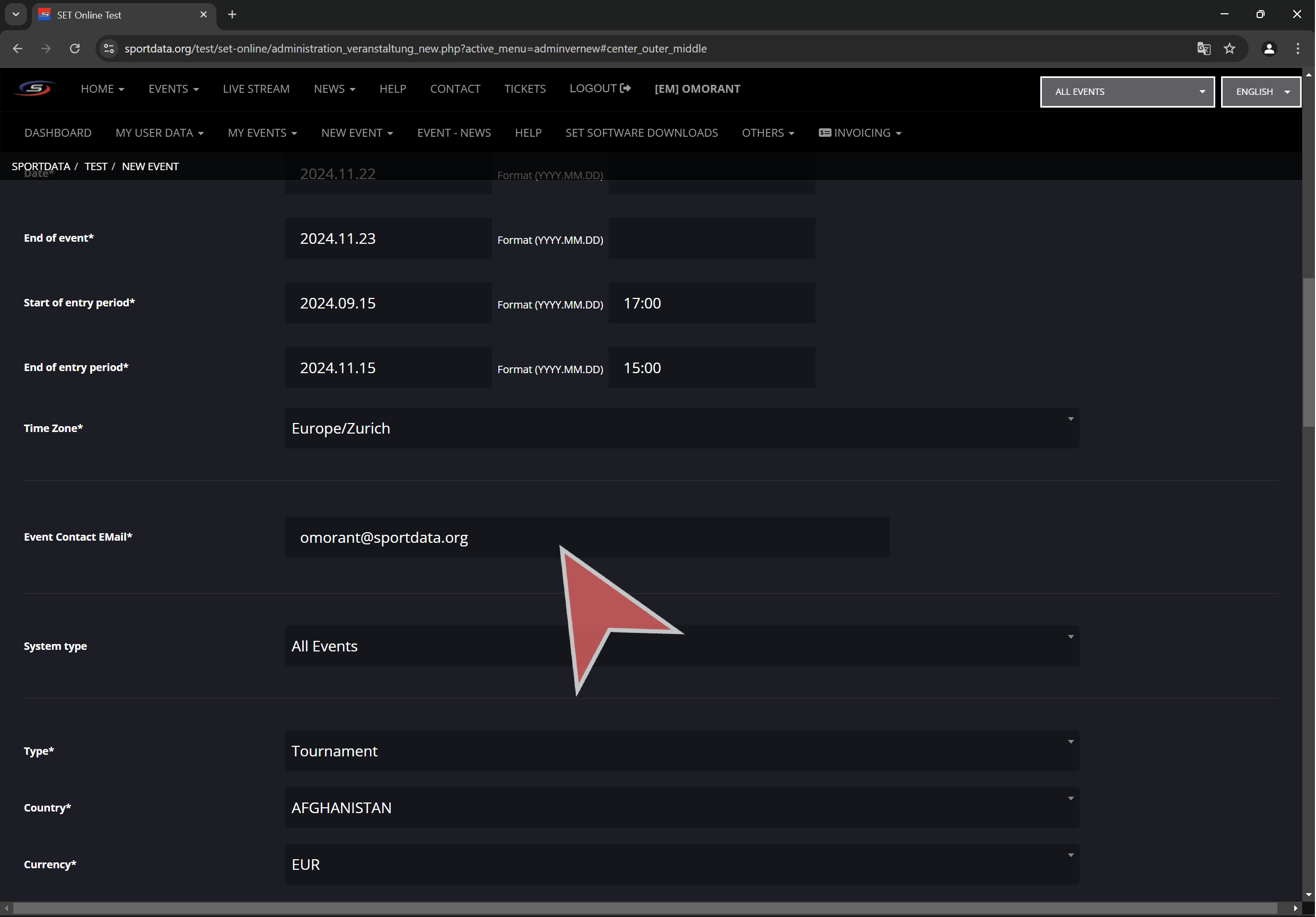Click the Sportdata logo icon

click(x=34, y=89)
